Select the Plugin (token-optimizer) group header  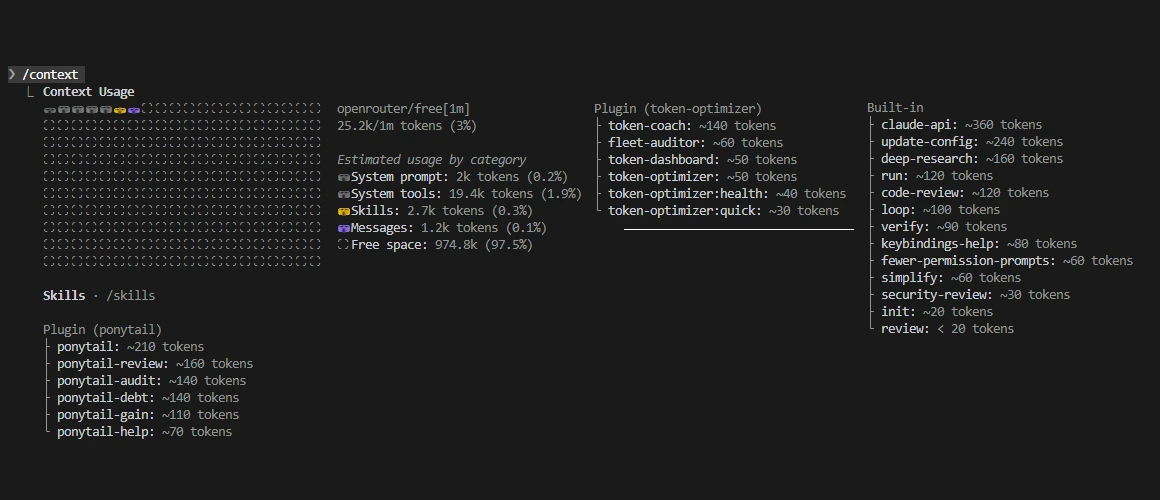[678, 109]
